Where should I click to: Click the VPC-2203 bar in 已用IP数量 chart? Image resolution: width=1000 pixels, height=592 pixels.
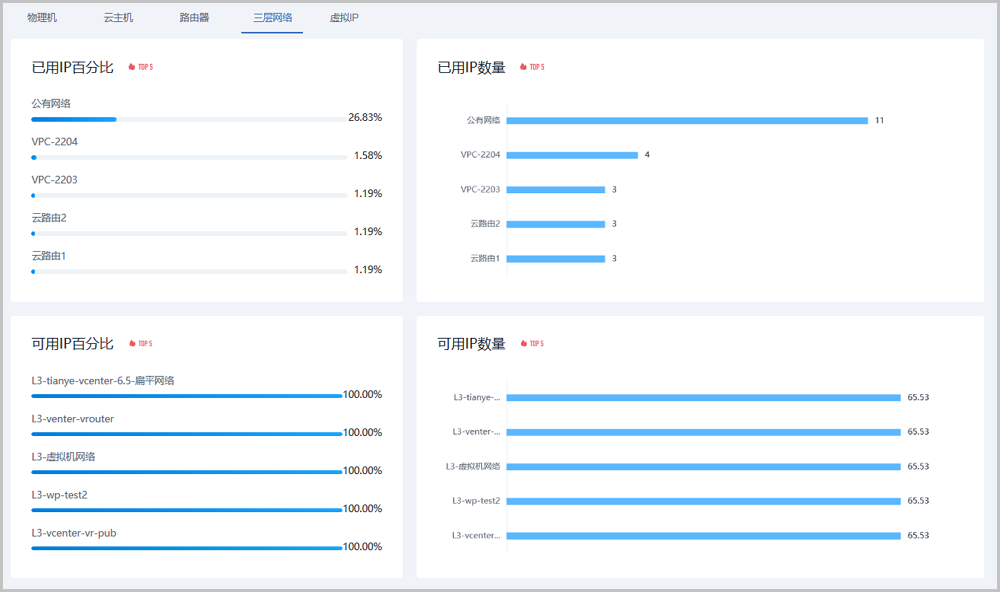click(556, 190)
